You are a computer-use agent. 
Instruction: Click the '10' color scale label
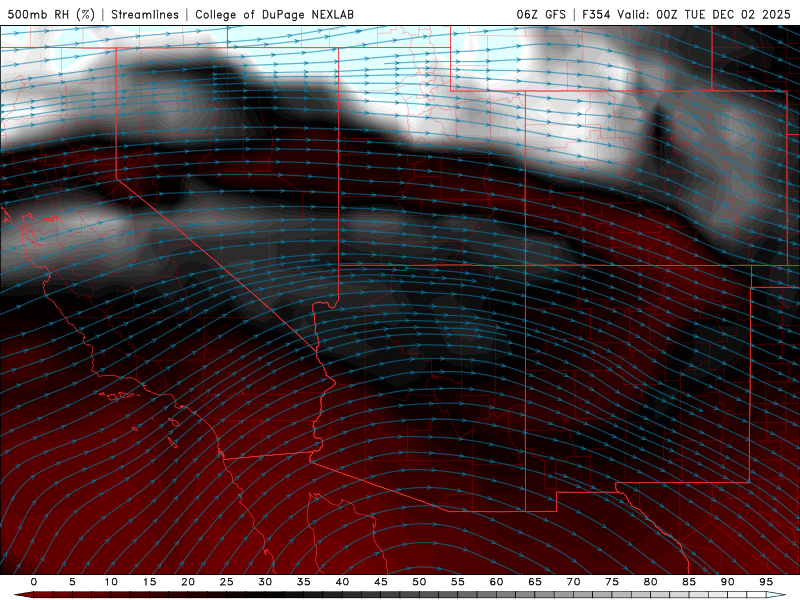pyautogui.click(x=111, y=582)
